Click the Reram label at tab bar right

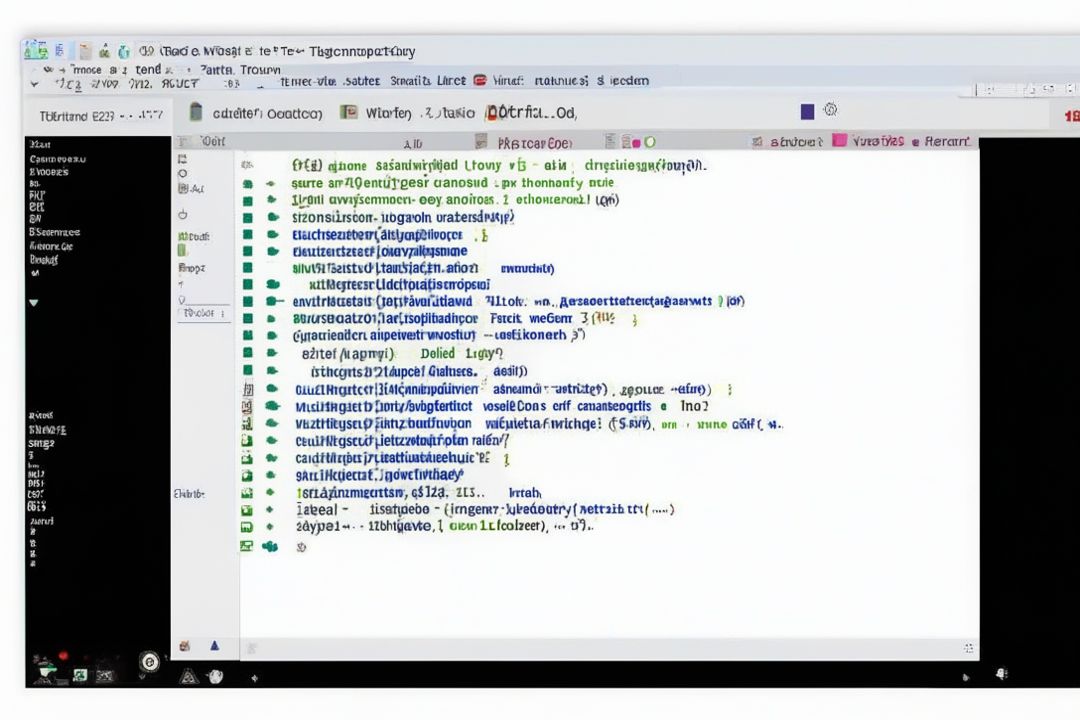point(946,142)
